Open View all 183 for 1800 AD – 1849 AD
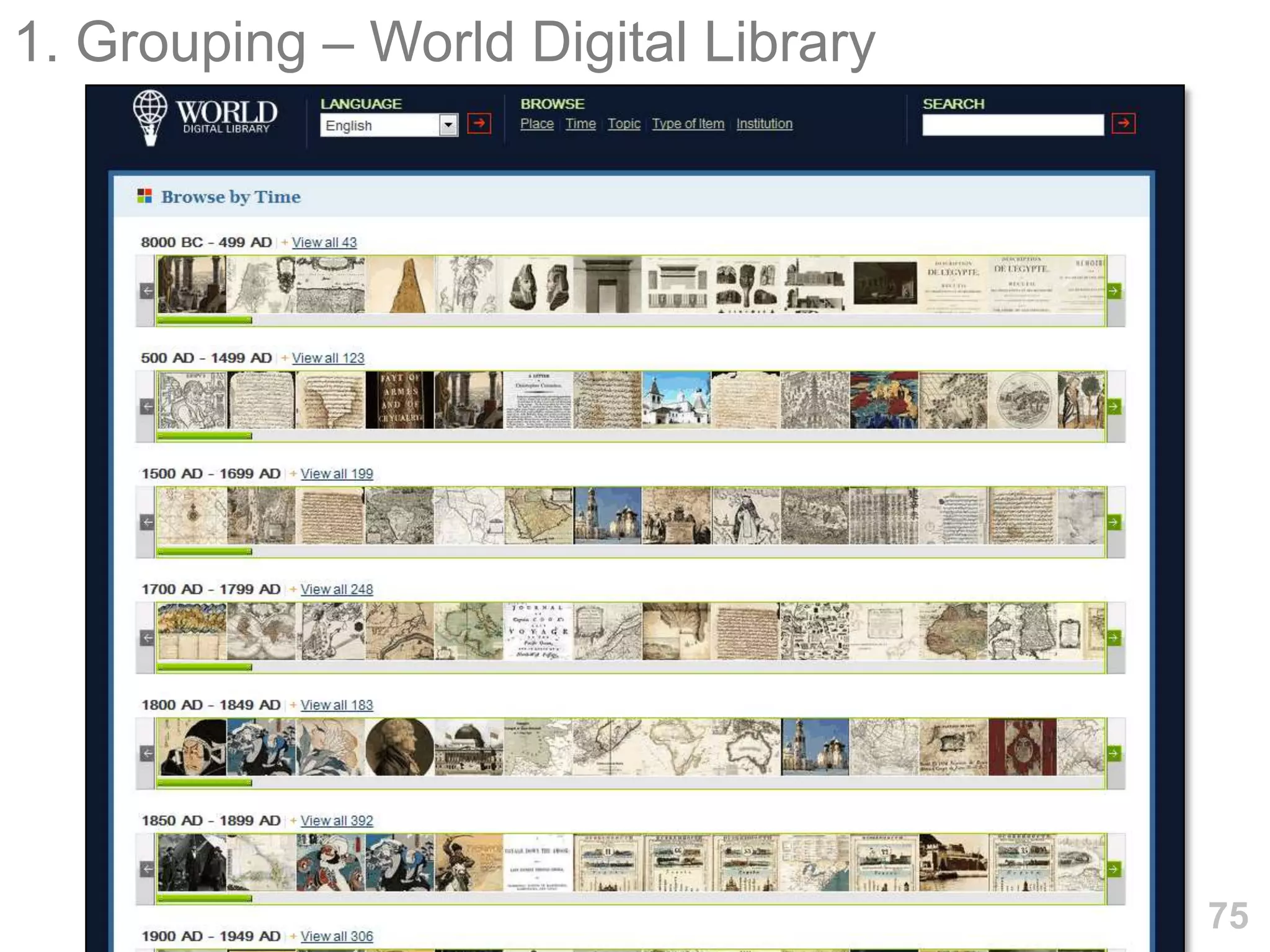This screenshot has width=1270, height=952. click(x=337, y=705)
